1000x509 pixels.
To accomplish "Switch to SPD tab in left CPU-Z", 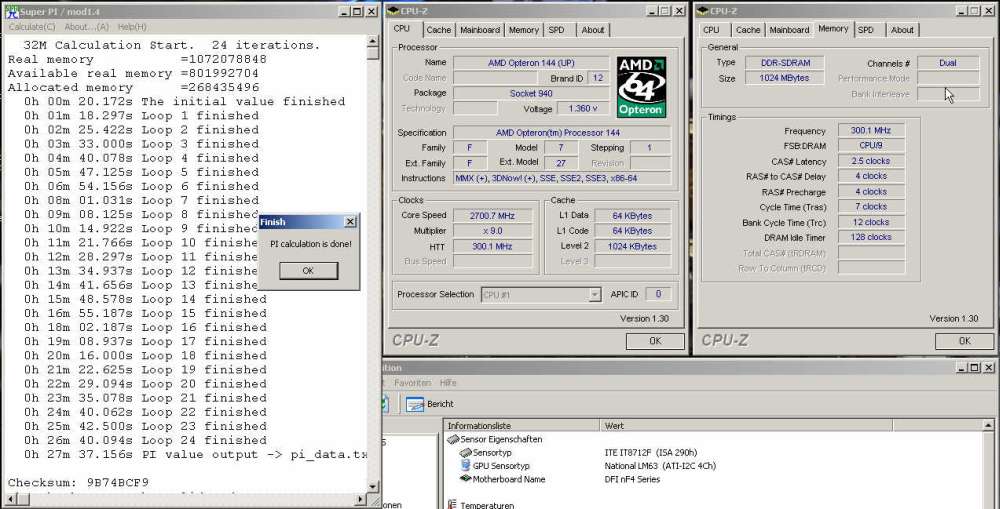I will (x=556, y=30).
